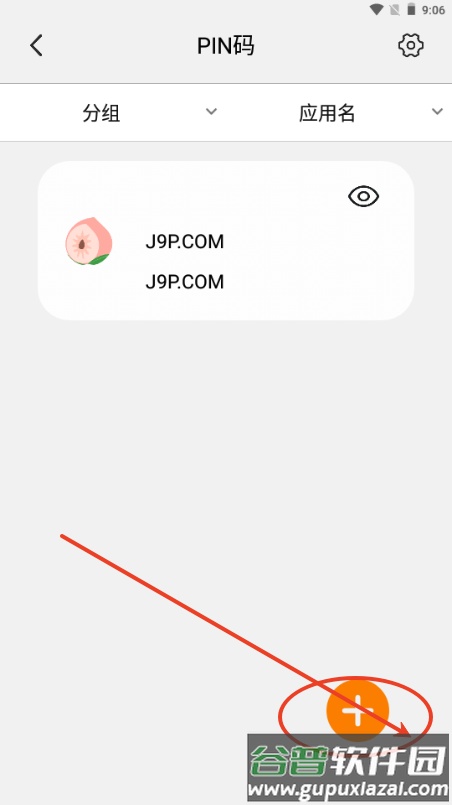Tap the battery status icon
452x805 pixels.
(x=411, y=9)
